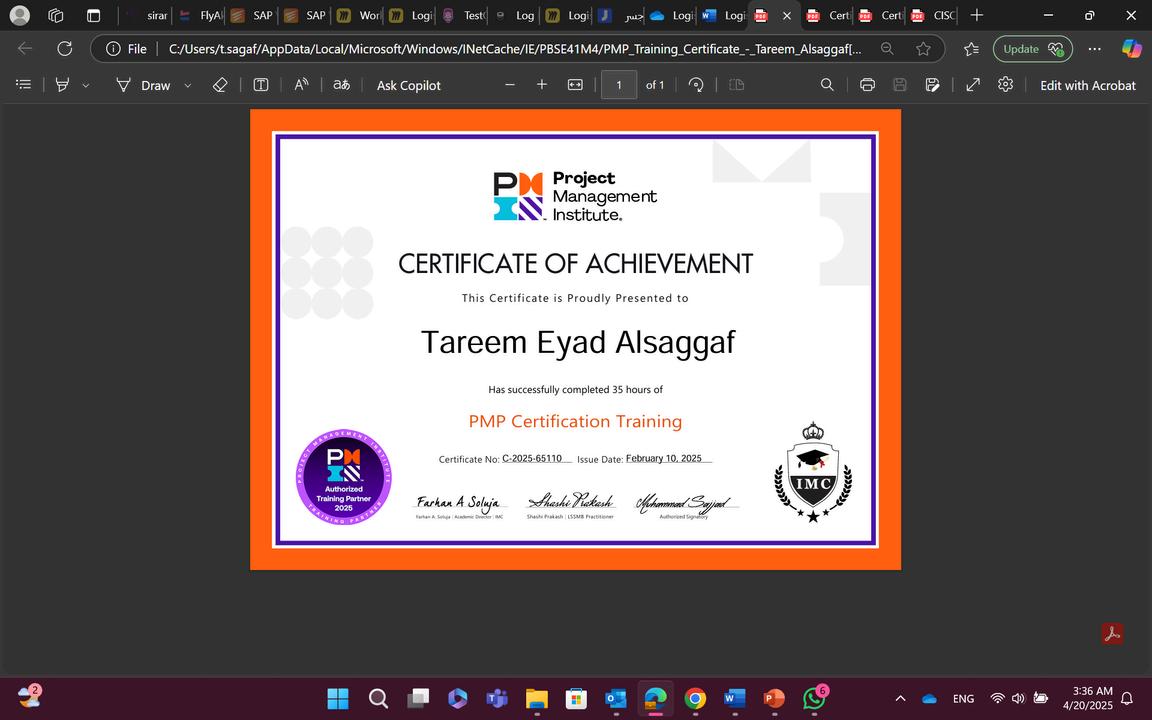Open browser Settings and more menu
The image size is (1152, 720).
(x=1095, y=48)
